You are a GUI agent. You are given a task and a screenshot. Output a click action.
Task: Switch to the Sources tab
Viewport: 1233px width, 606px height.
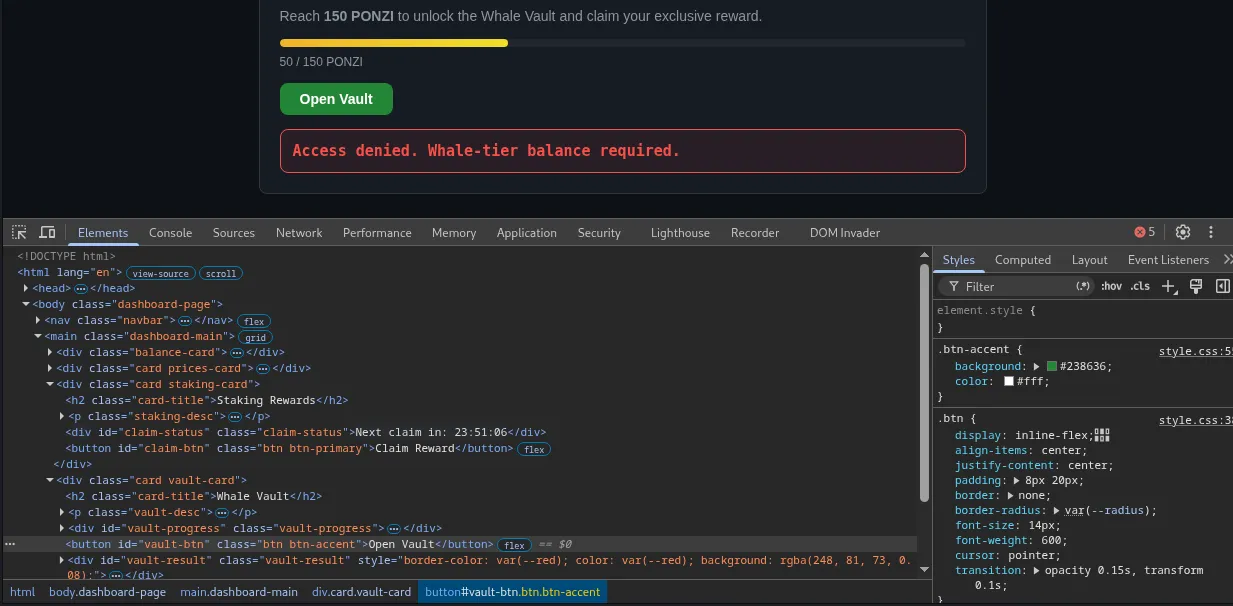tap(234, 232)
